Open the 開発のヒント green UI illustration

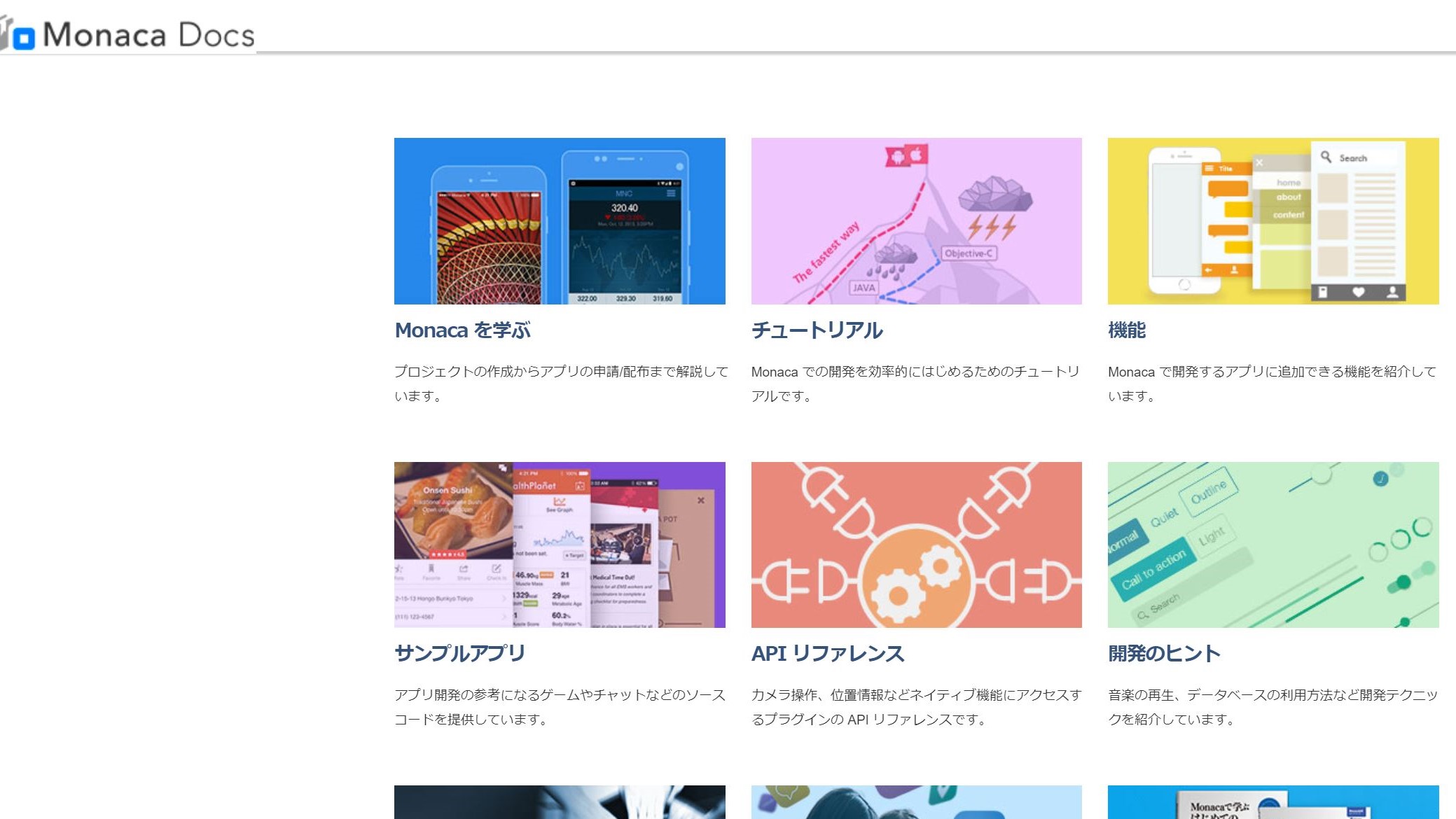(x=1273, y=545)
